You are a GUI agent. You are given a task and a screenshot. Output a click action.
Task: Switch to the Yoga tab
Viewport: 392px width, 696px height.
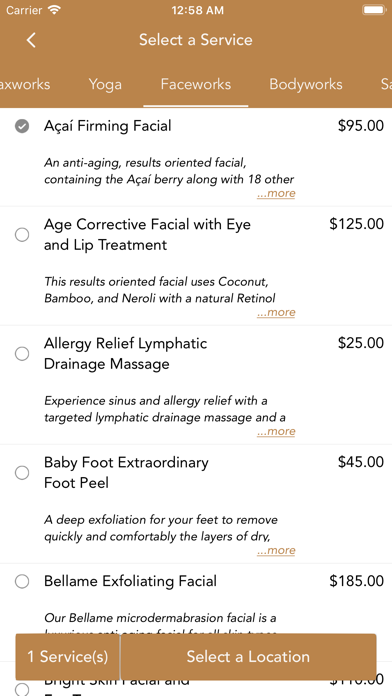tap(105, 84)
